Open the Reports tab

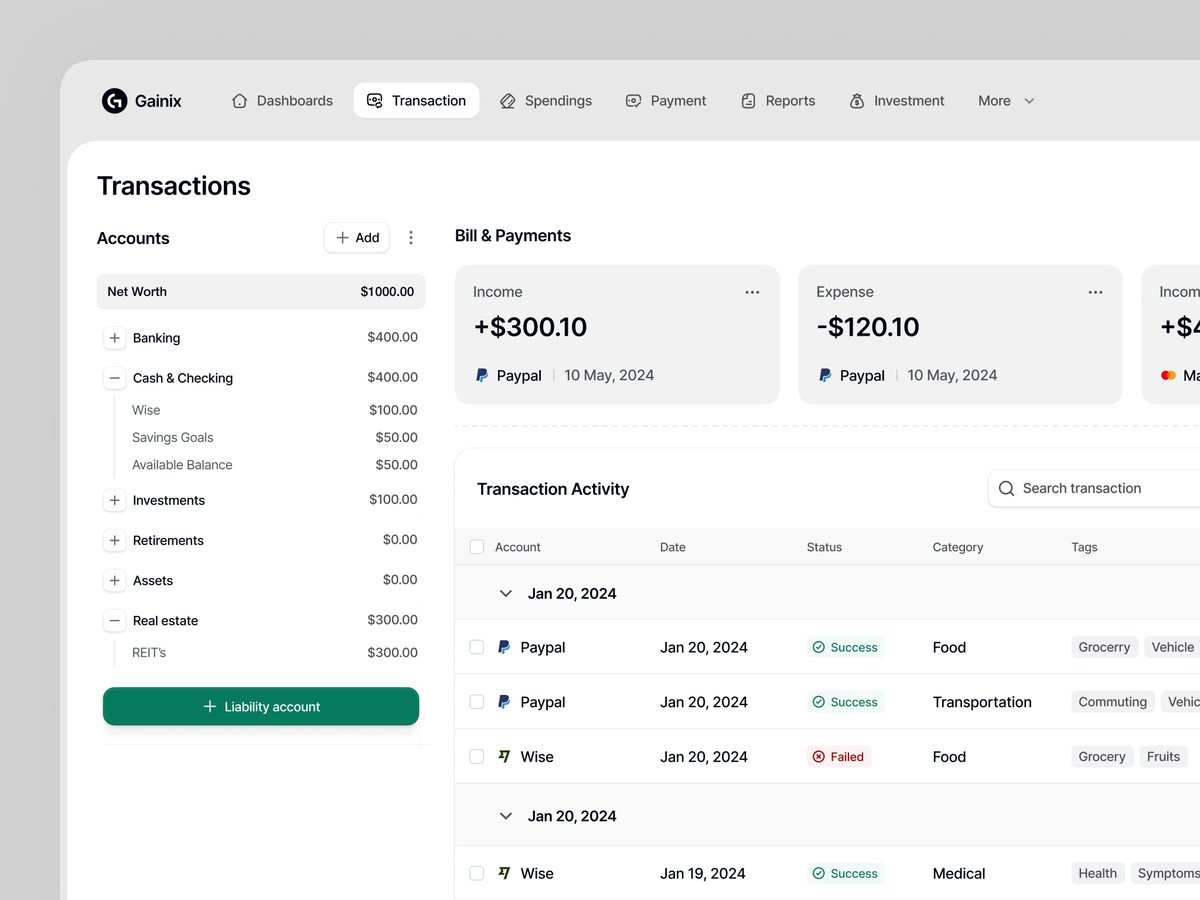(x=778, y=100)
